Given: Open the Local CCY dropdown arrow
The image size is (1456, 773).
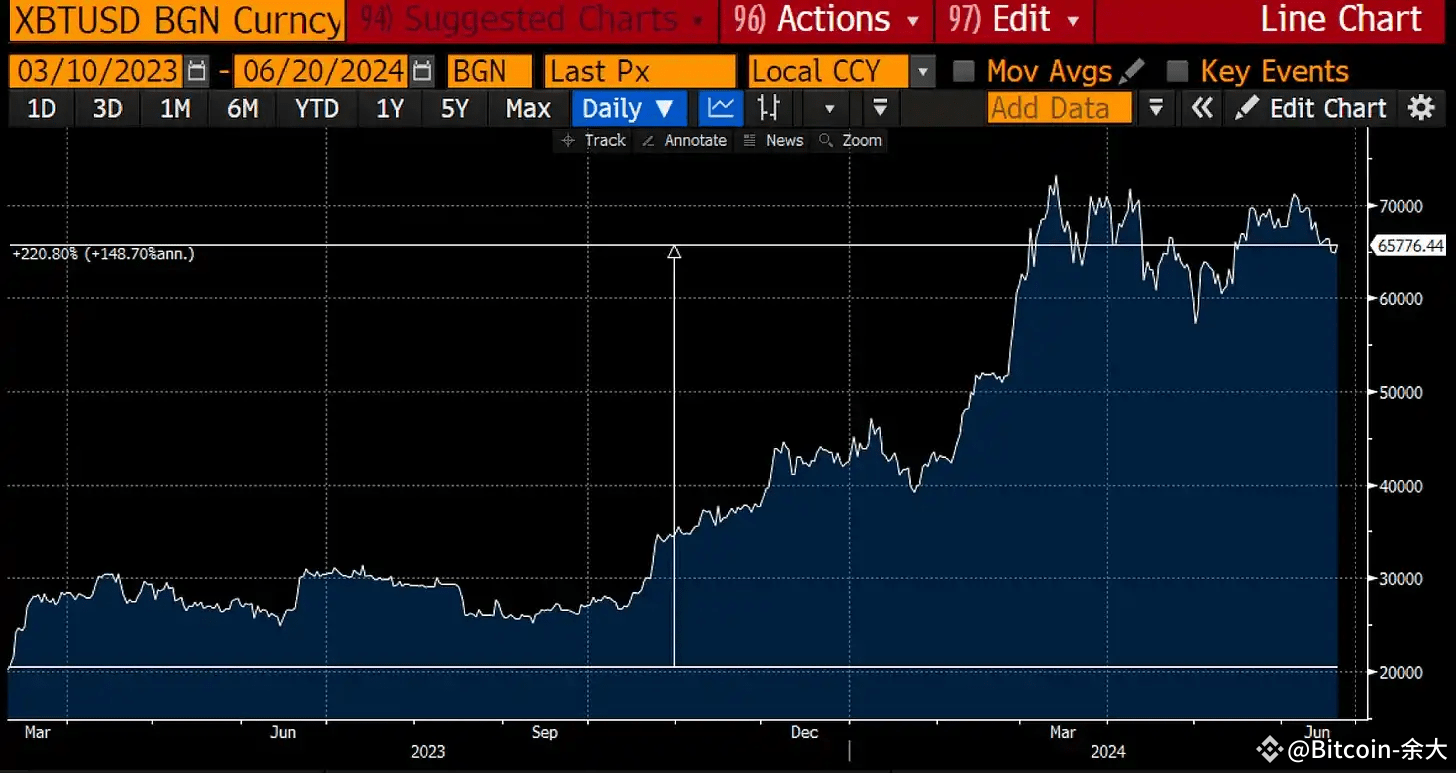Looking at the screenshot, I should [x=924, y=72].
